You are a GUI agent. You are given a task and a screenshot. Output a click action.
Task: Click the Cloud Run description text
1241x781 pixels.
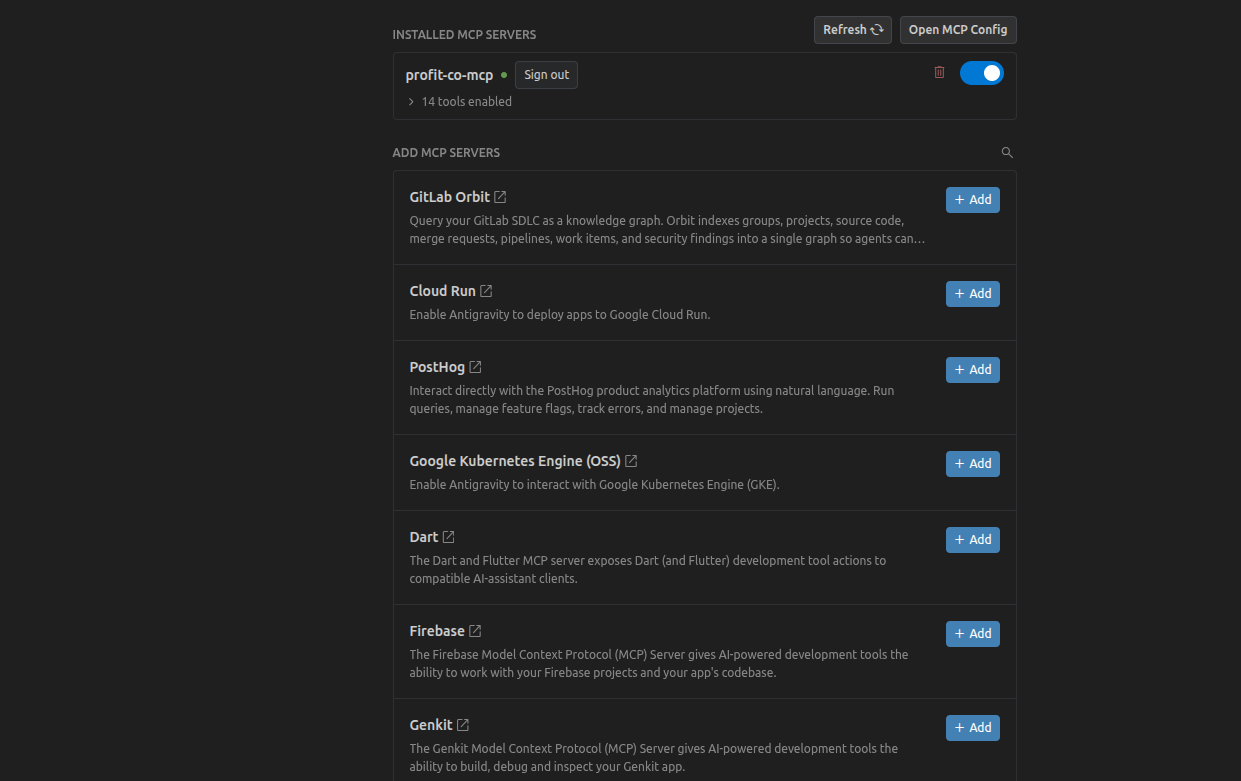point(560,314)
